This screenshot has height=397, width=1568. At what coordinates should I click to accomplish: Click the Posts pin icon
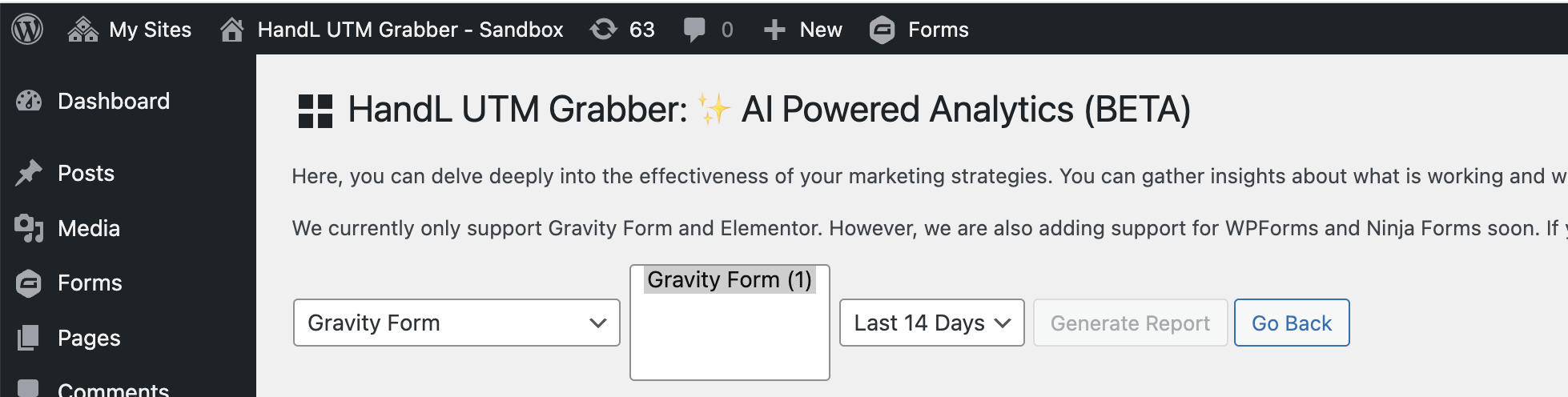click(x=29, y=173)
